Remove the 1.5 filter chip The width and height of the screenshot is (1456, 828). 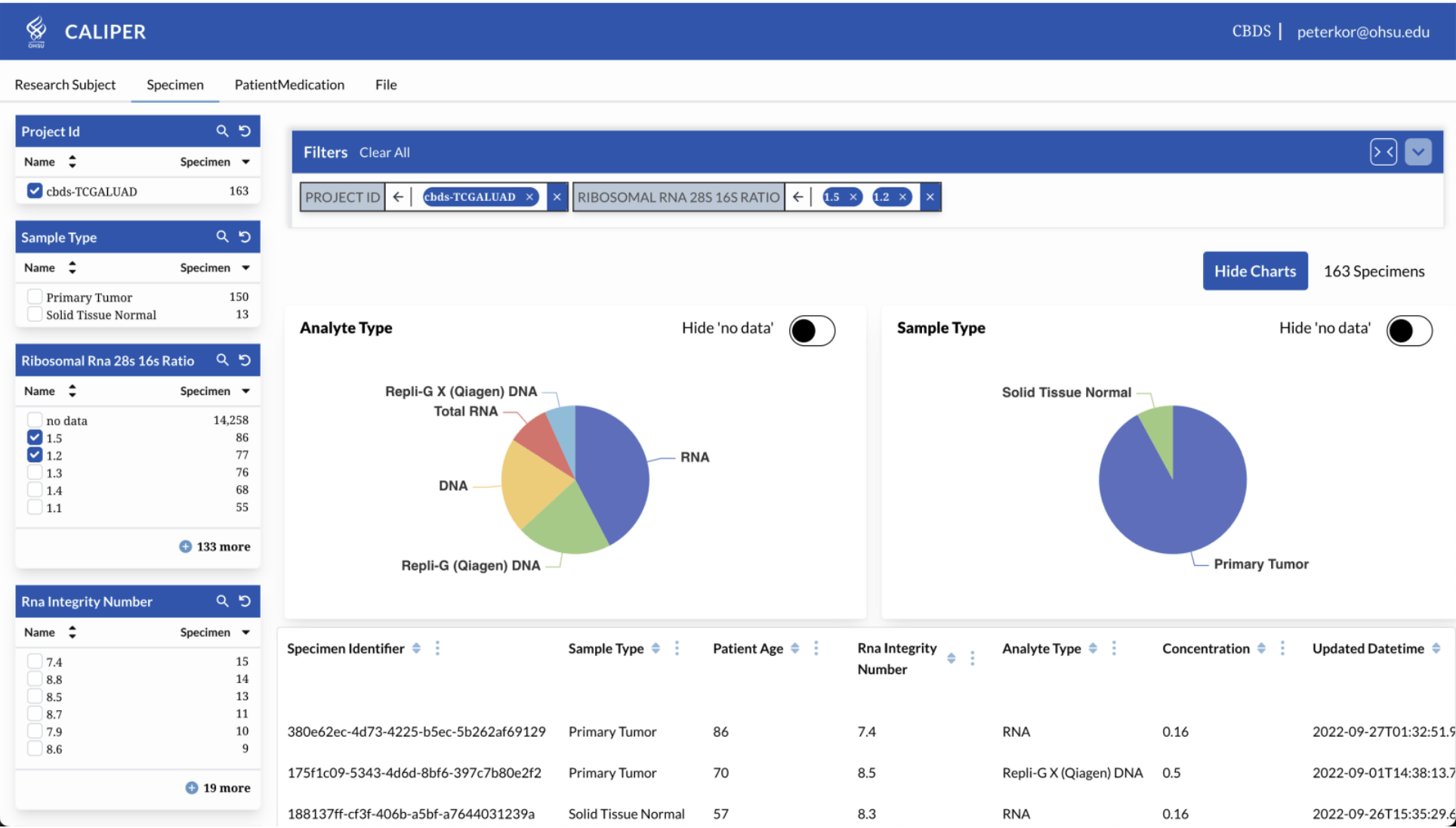click(x=853, y=197)
